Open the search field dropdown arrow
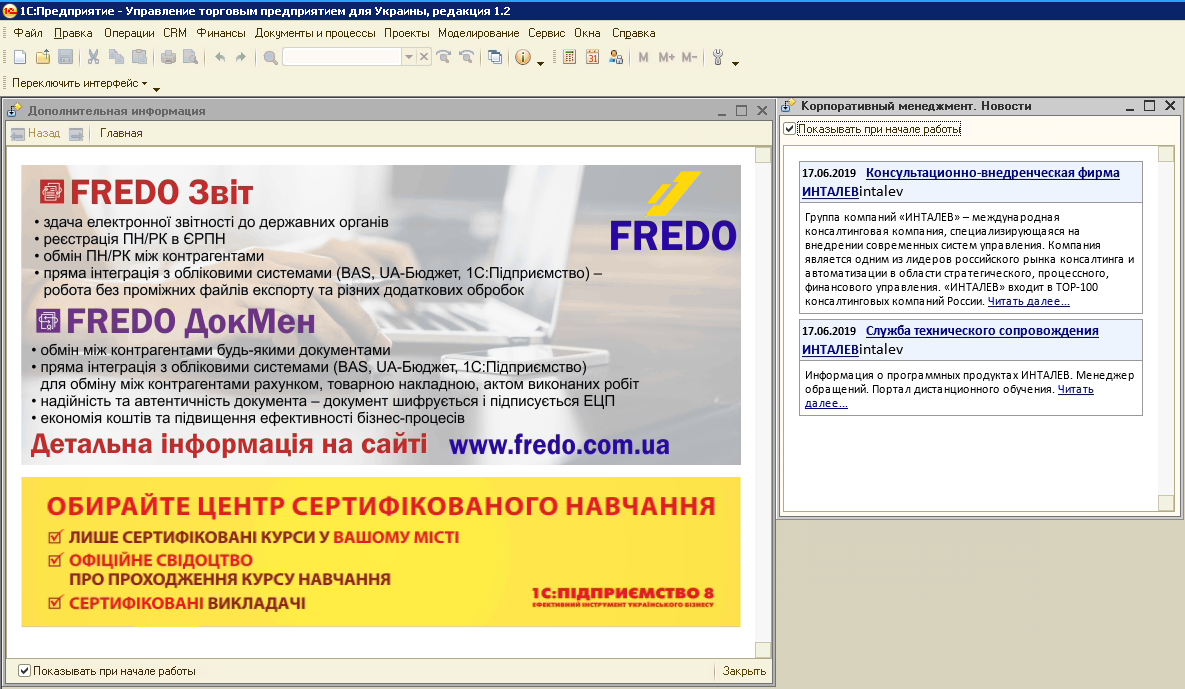This screenshot has height=689, width=1185. coord(409,57)
